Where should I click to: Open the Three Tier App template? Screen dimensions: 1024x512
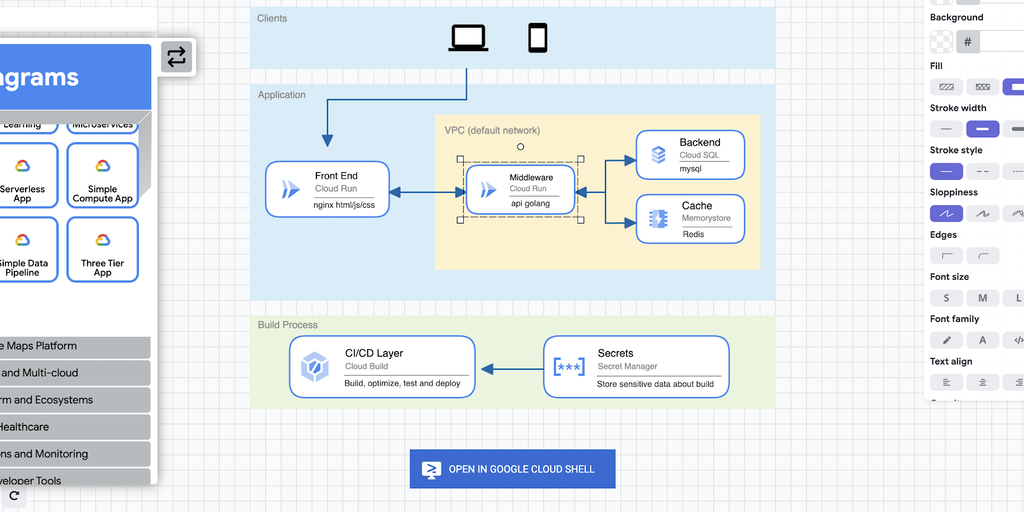tap(102, 250)
